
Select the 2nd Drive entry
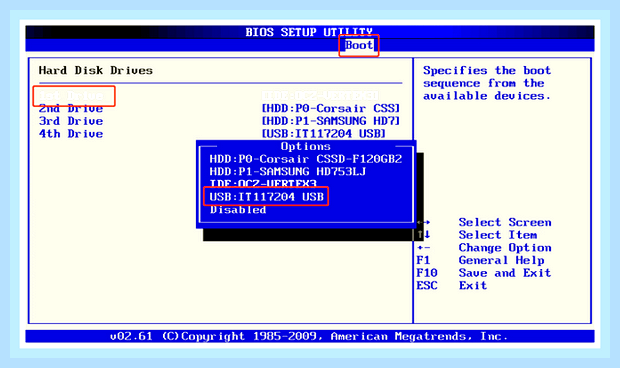coord(71,108)
